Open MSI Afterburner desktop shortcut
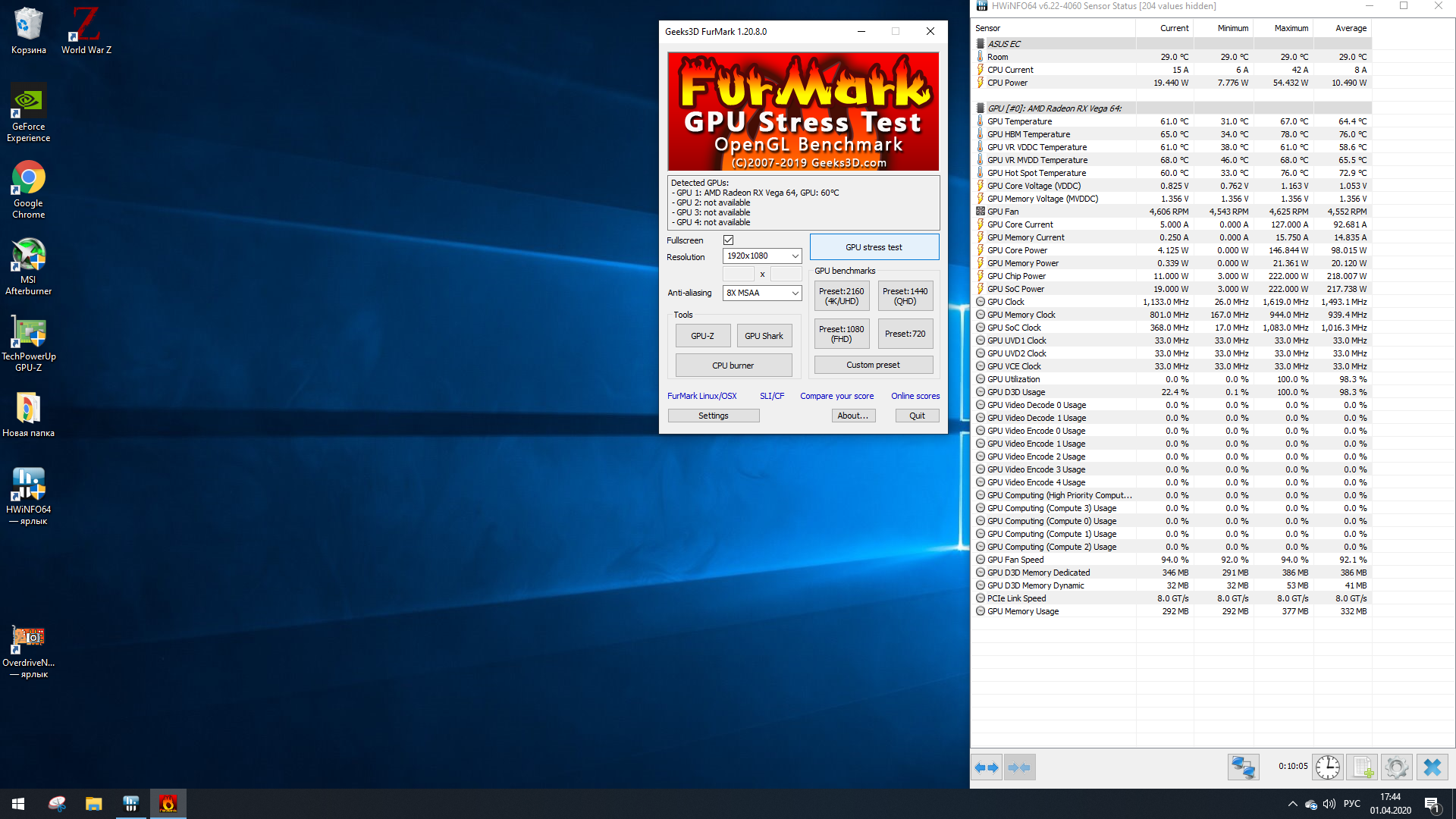This screenshot has width=1456, height=819. click(x=29, y=266)
